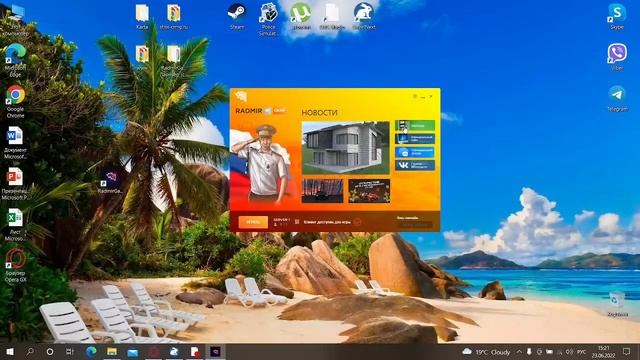Open the white file shortcut beside uTorrent
This screenshot has width=640, height=360.
click(332, 16)
